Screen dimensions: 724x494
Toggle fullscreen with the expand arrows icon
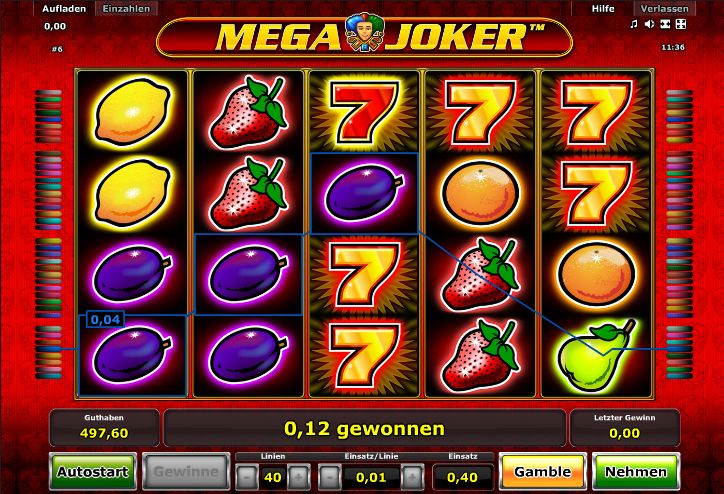click(681, 24)
